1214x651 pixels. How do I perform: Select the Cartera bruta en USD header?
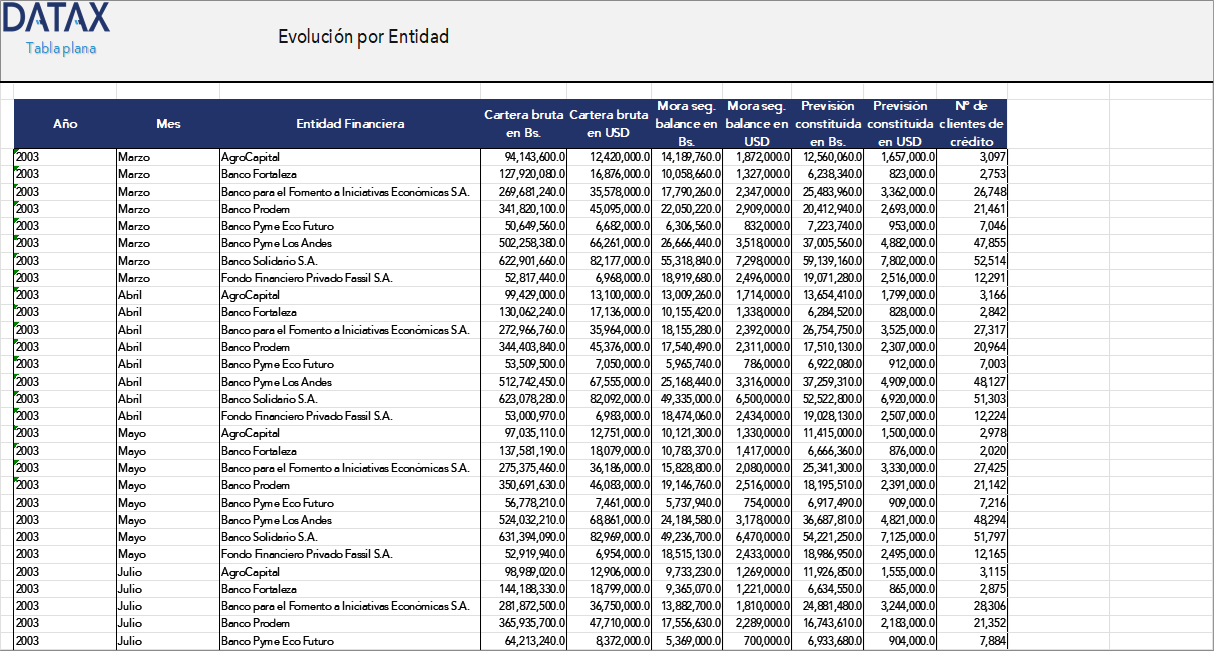click(609, 124)
